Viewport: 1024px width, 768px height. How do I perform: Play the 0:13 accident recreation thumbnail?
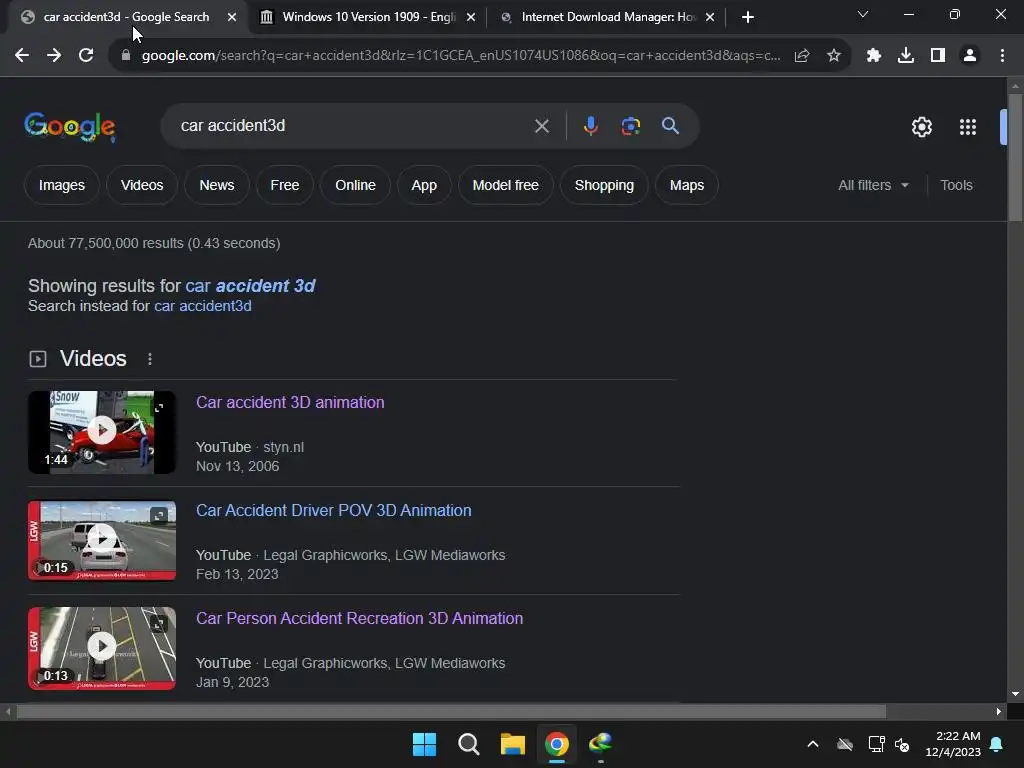pyautogui.click(x=102, y=648)
